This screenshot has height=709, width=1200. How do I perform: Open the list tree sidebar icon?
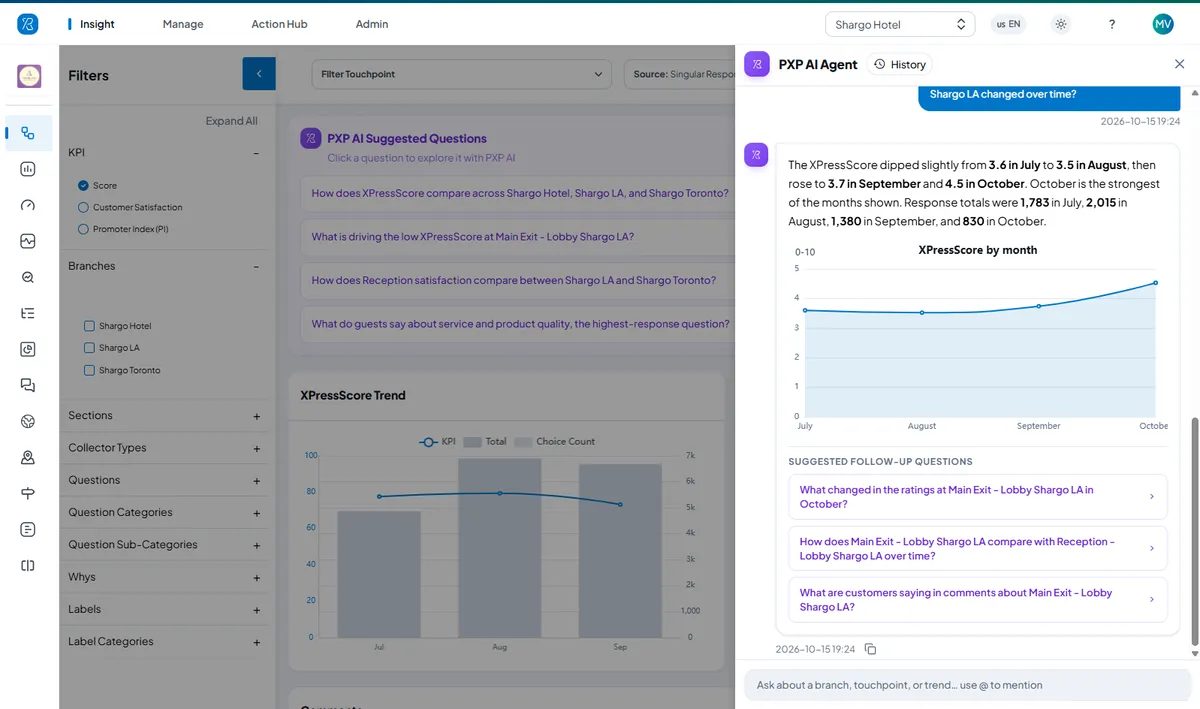[x=28, y=313]
